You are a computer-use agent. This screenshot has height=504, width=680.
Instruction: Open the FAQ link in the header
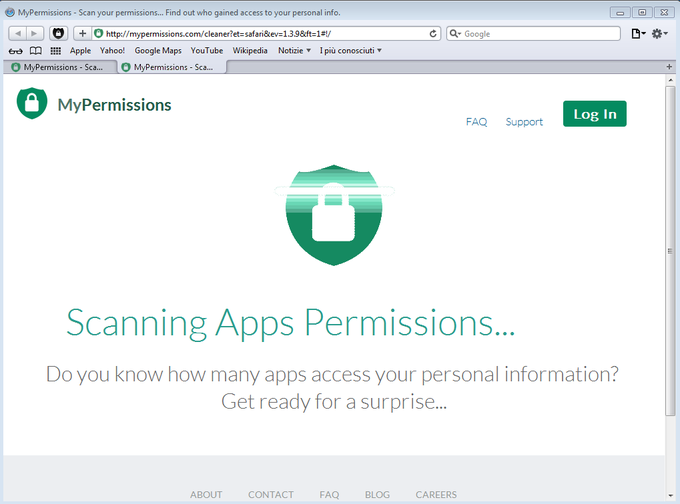476,122
